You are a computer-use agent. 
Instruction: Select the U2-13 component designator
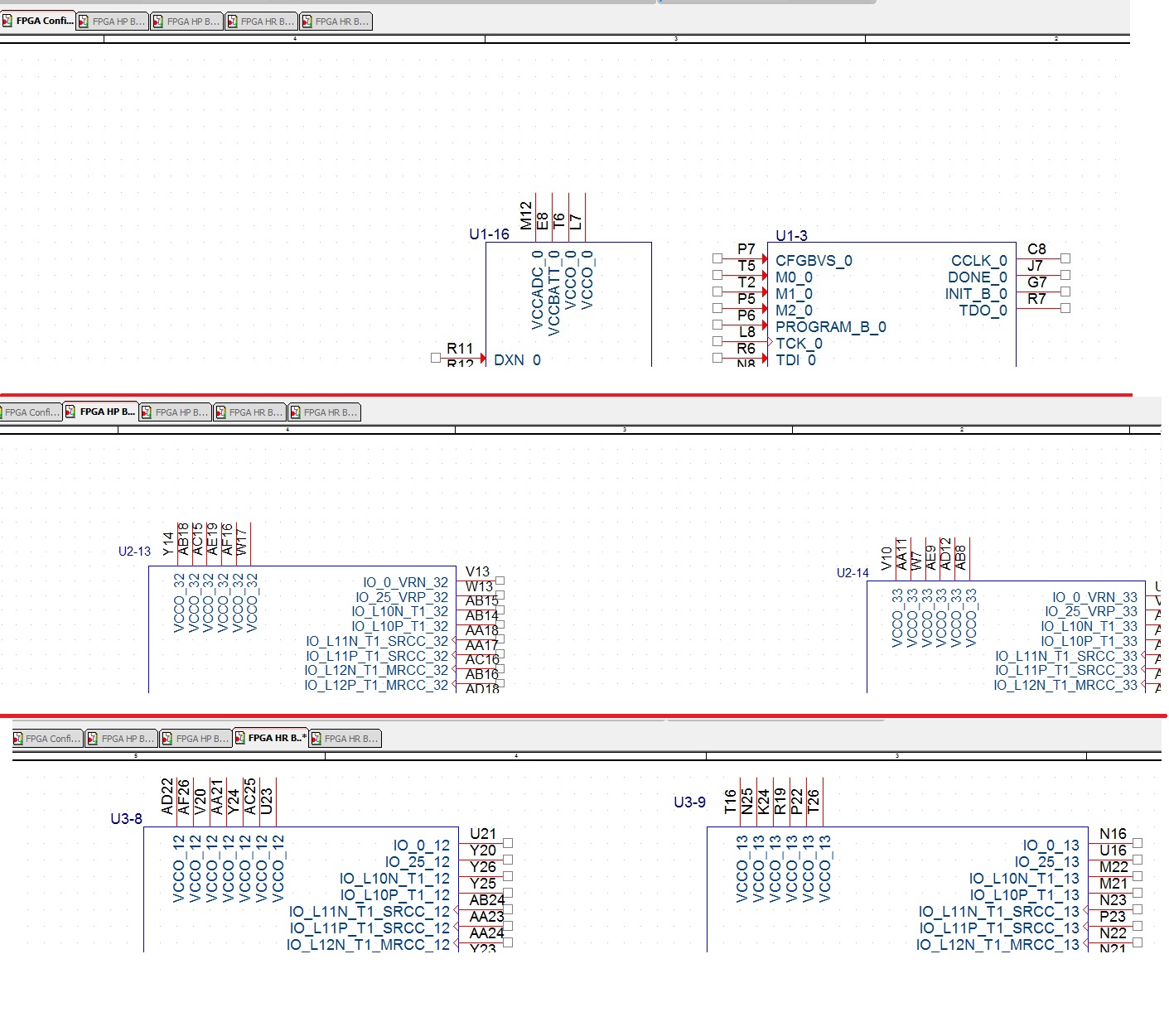pos(134,552)
